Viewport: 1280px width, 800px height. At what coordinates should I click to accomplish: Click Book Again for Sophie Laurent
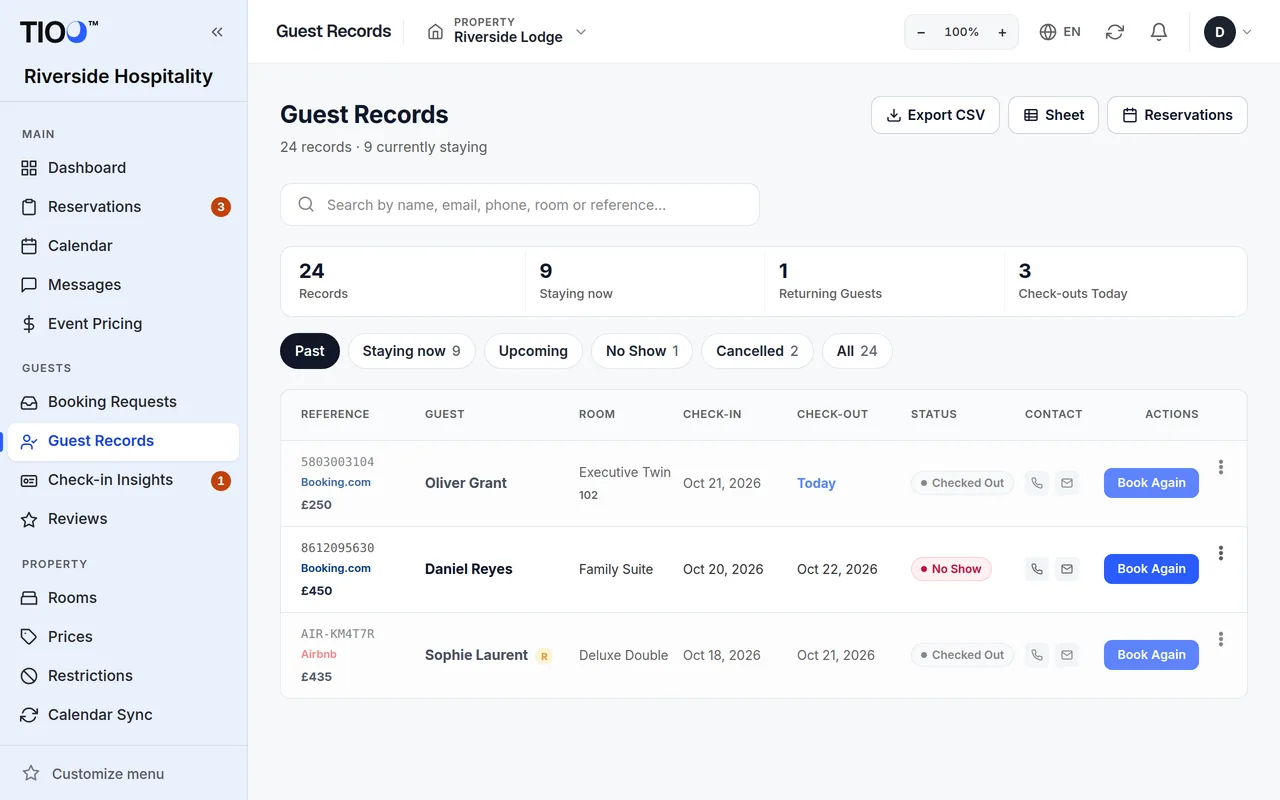point(1151,655)
